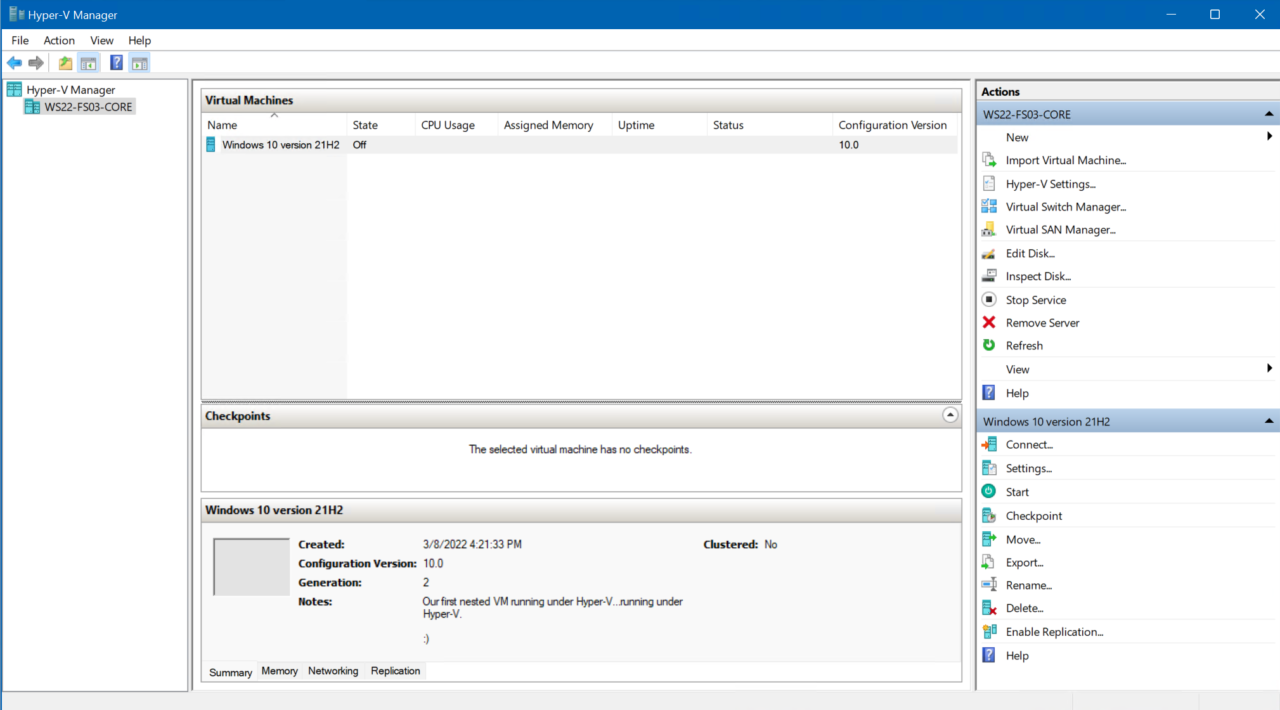This screenshot has width=1280, height=710.
Task: Click the Stop Service icon
Action: [x=989, y=300]
